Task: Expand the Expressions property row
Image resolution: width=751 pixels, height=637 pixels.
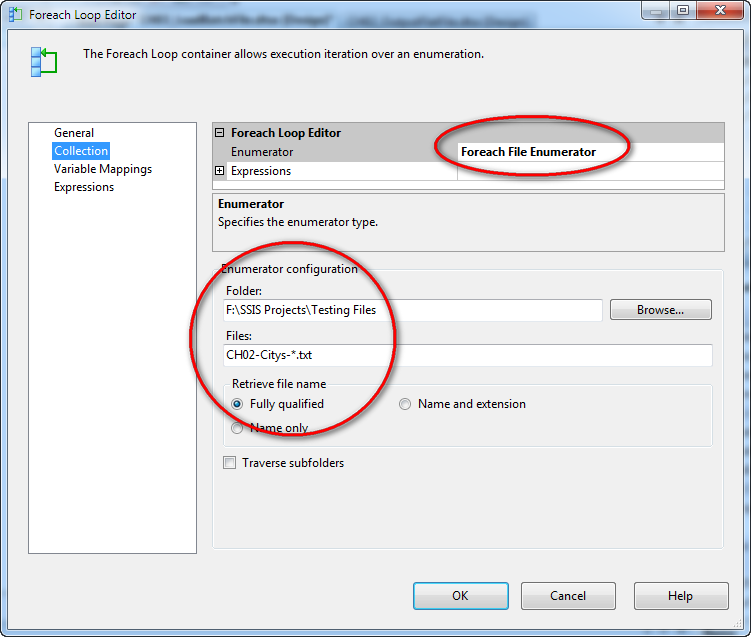Action: pyautogui.click(x=219, y=171)
